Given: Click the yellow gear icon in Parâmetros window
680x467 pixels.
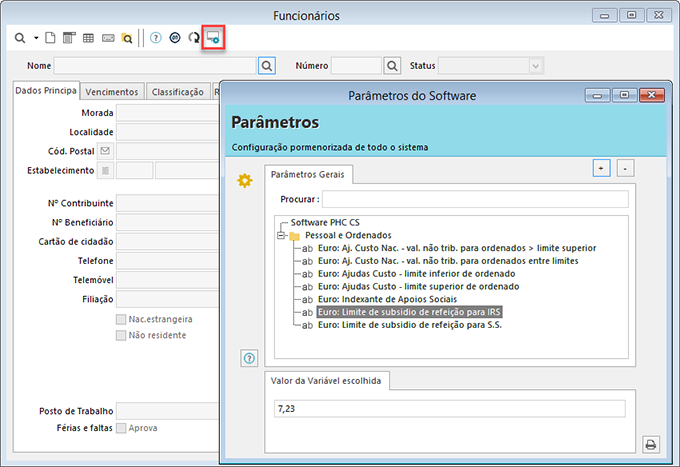Looking at the screenshot, I should [245, 180].
